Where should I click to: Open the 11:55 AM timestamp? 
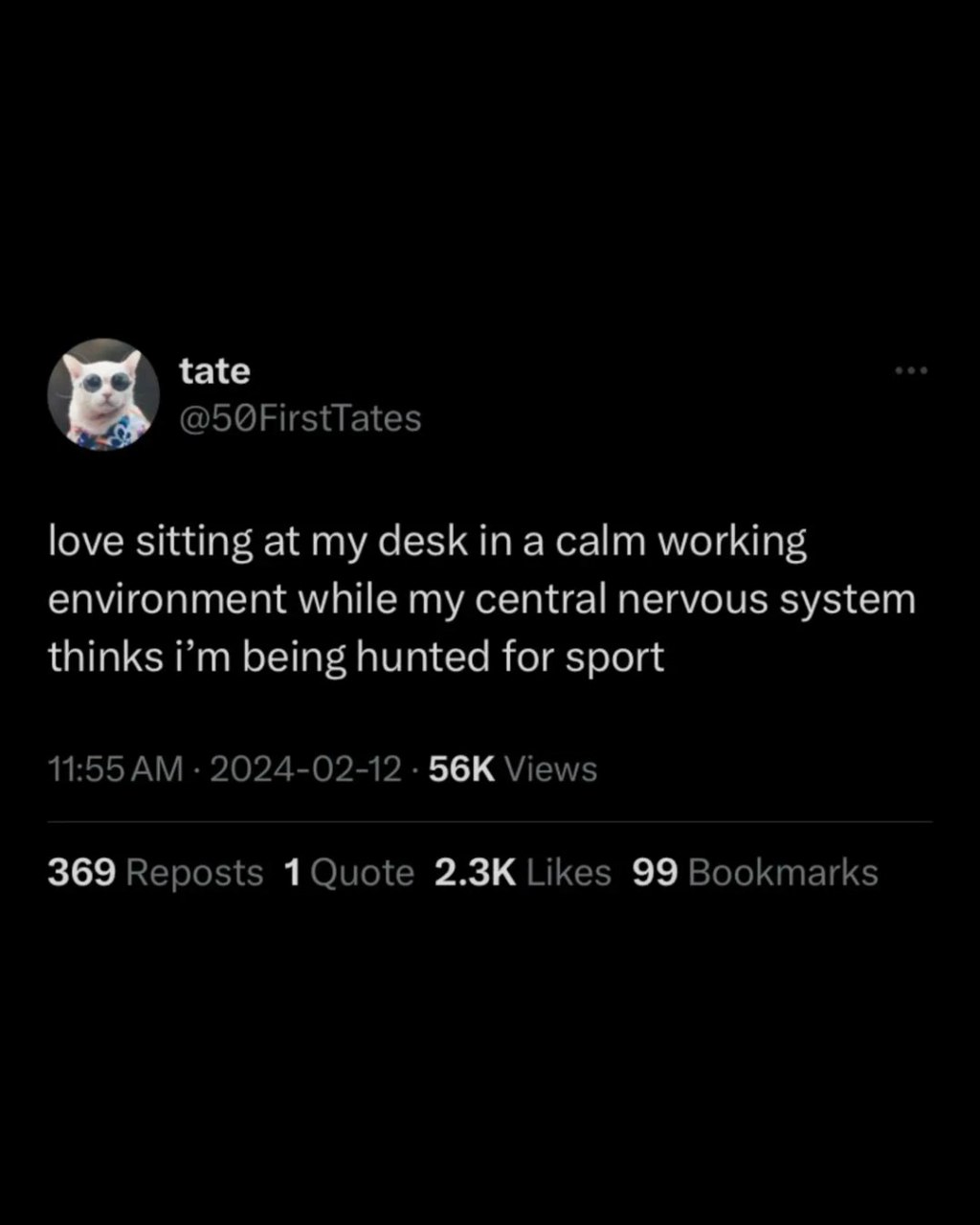[x=115, y=769]
